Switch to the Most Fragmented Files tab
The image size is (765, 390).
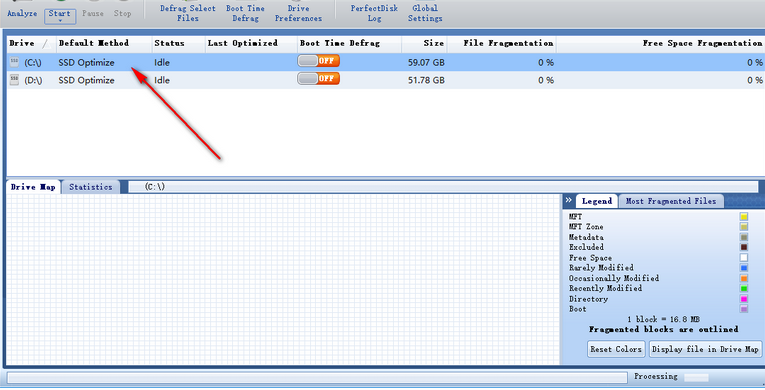click(671, 201)
